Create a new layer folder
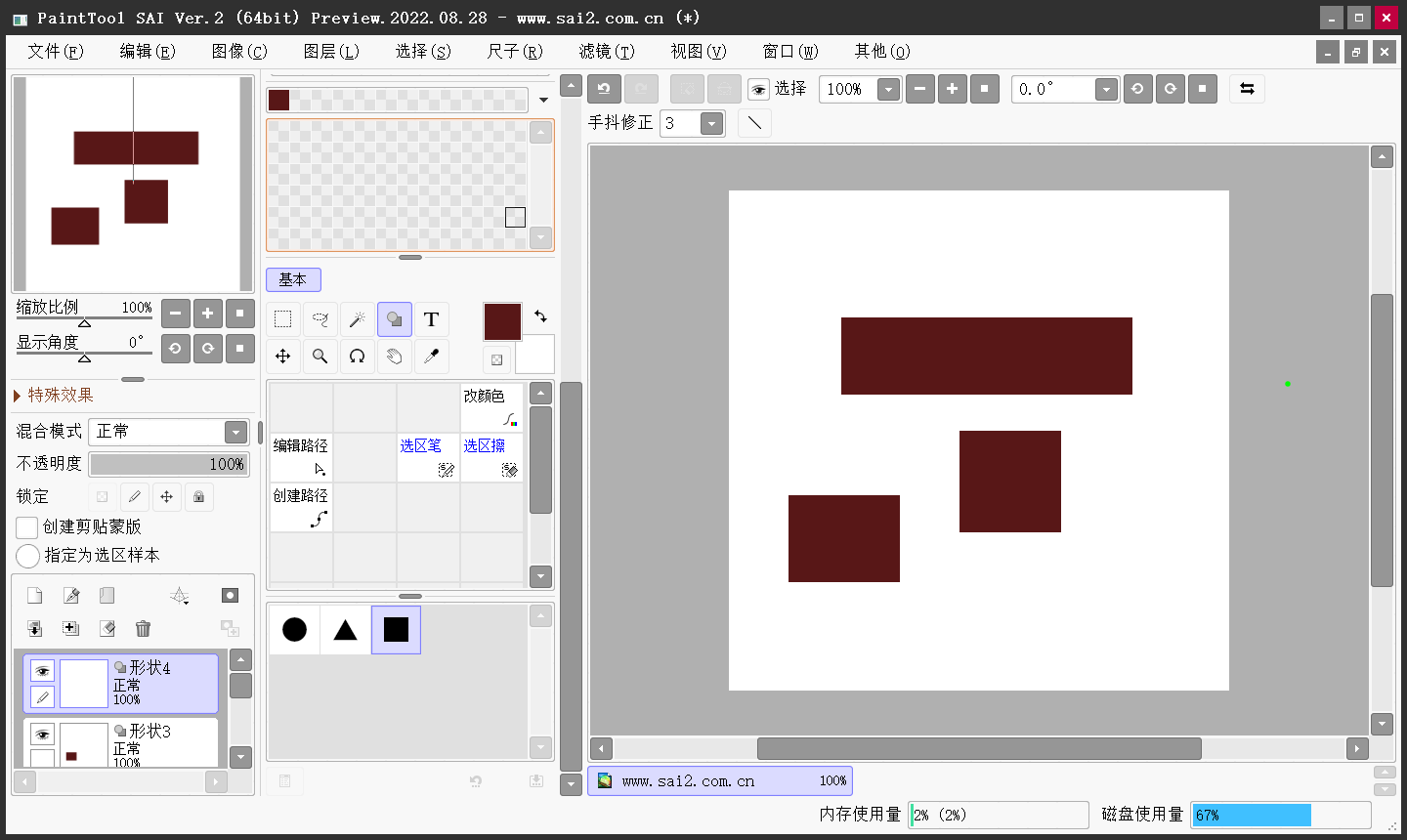This screenshot has height=840, width=1407. pos(107,595)
